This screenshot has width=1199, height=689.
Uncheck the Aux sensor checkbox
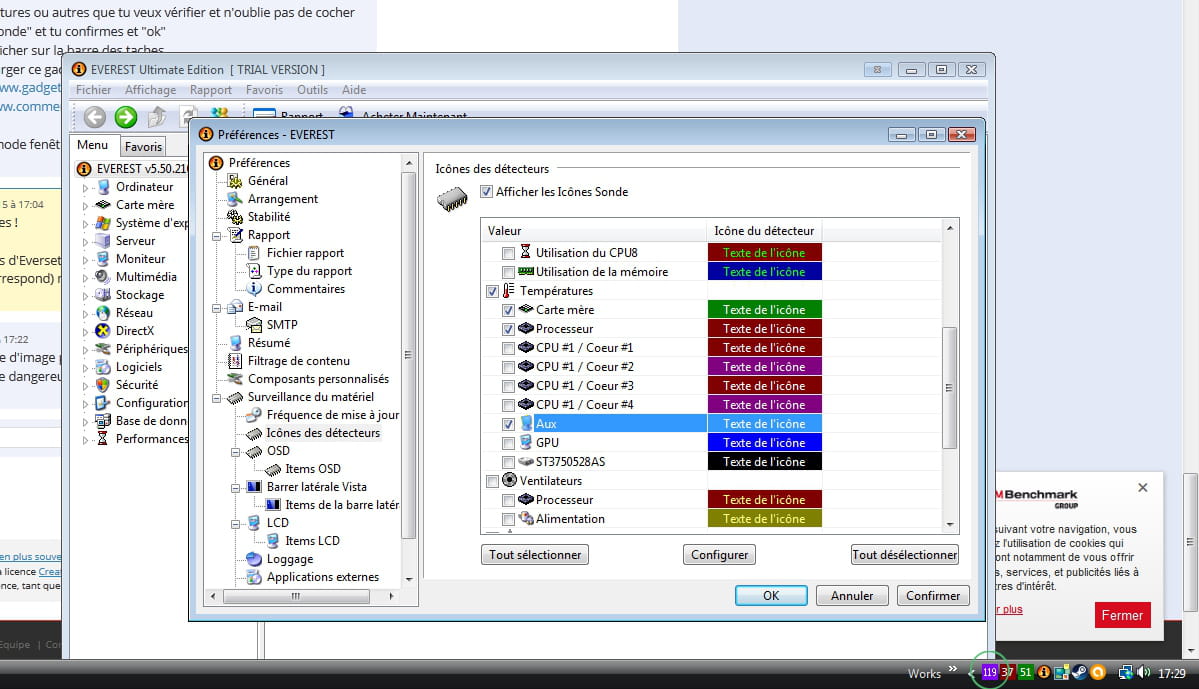(x=508, y=424)
